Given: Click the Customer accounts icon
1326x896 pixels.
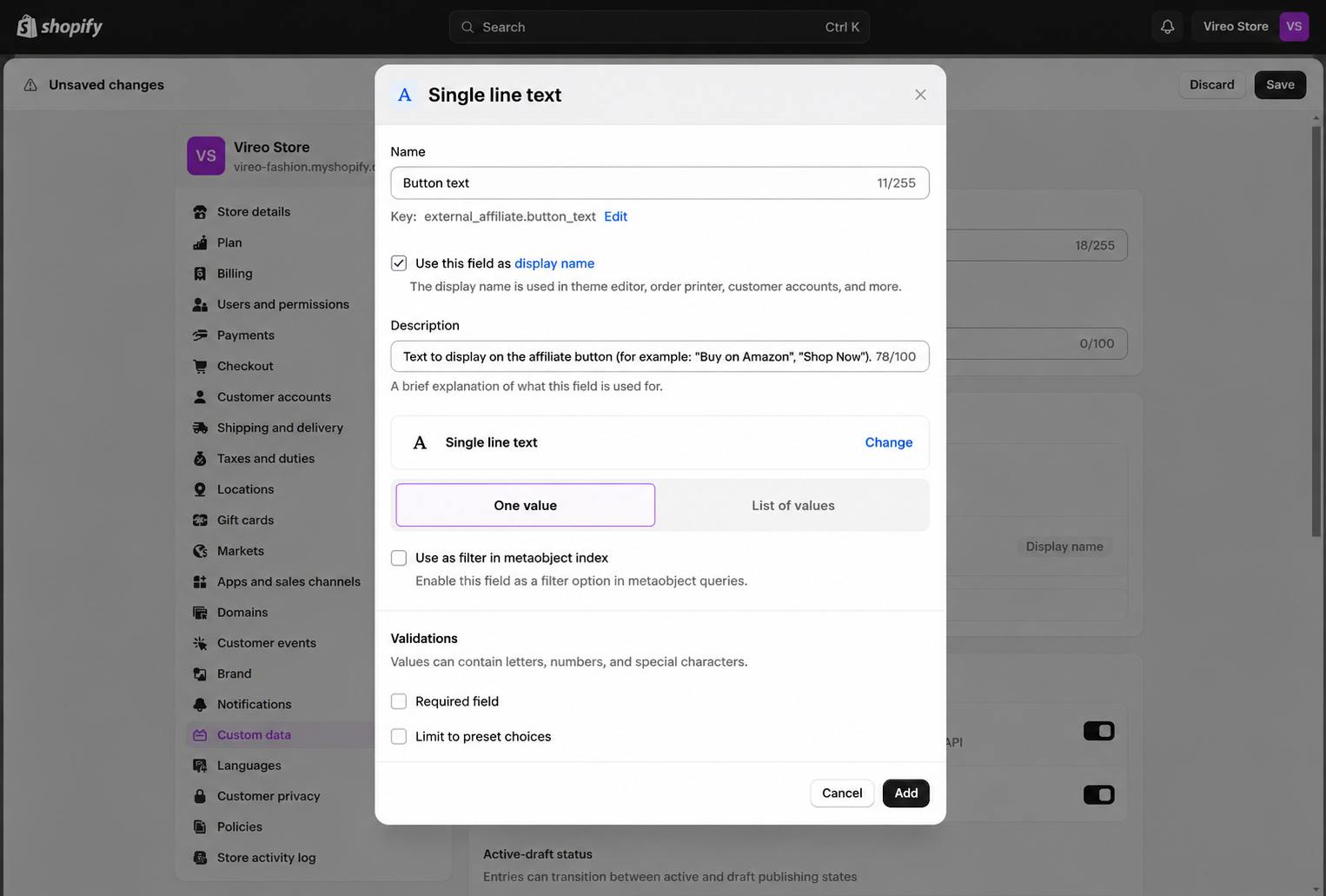Looking at the screenshot, I should tap(200, 397).
